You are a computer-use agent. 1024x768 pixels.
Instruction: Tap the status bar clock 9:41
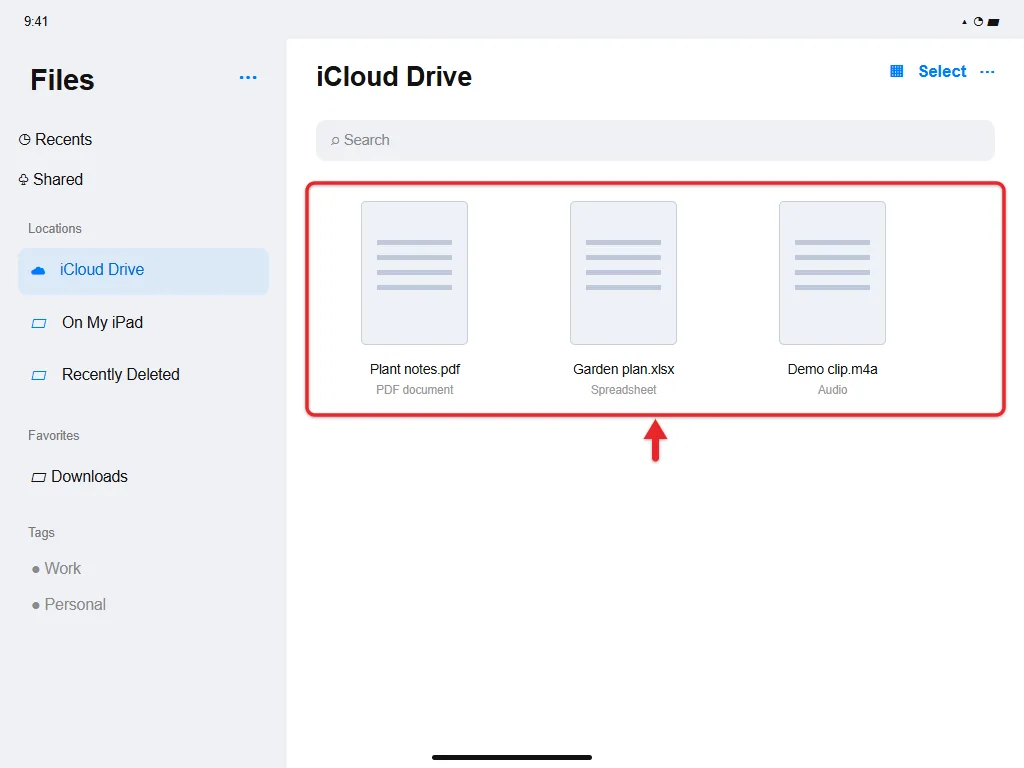(36, 22)
